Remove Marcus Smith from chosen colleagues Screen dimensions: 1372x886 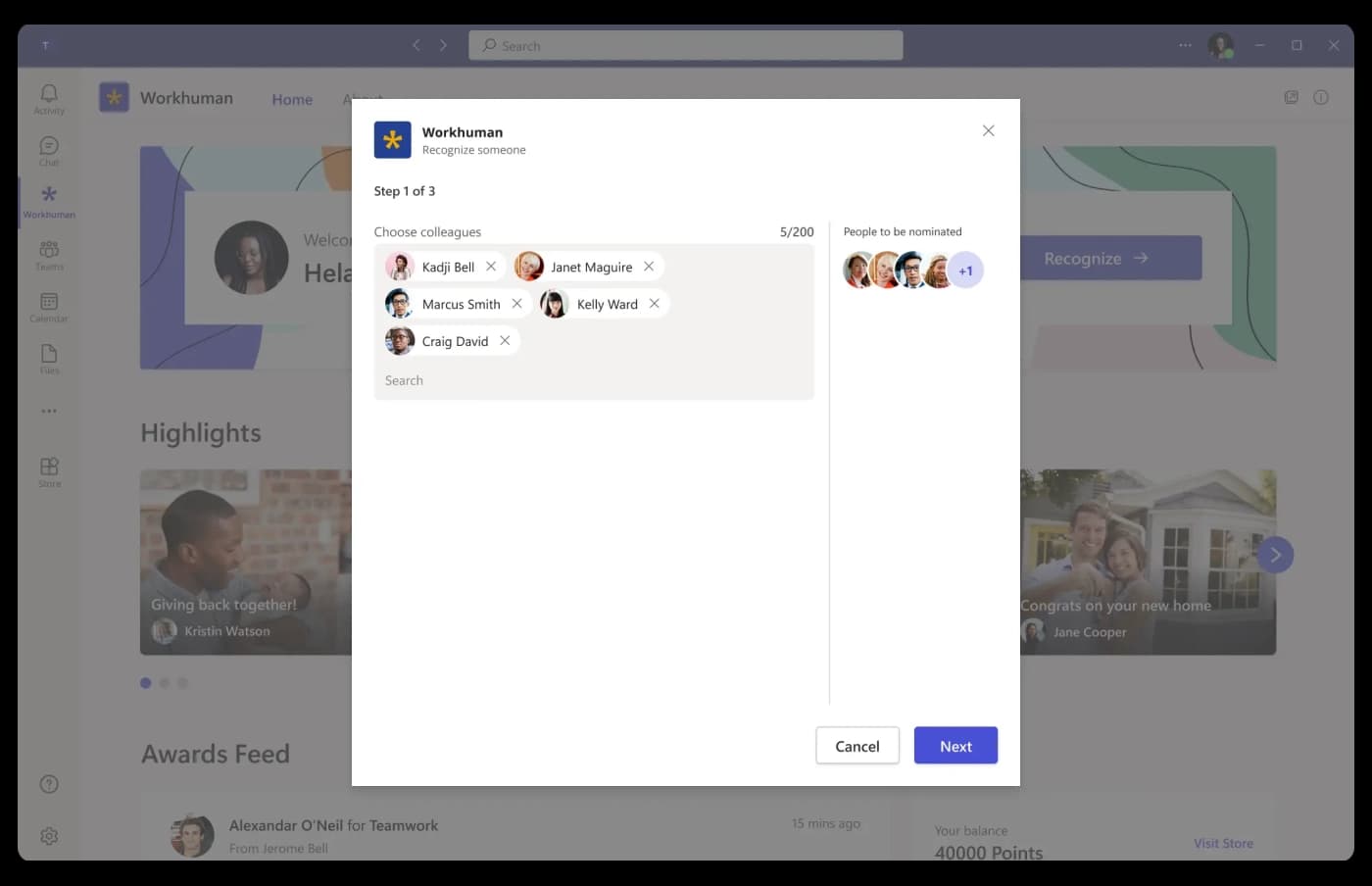click(x=517, y=304)
